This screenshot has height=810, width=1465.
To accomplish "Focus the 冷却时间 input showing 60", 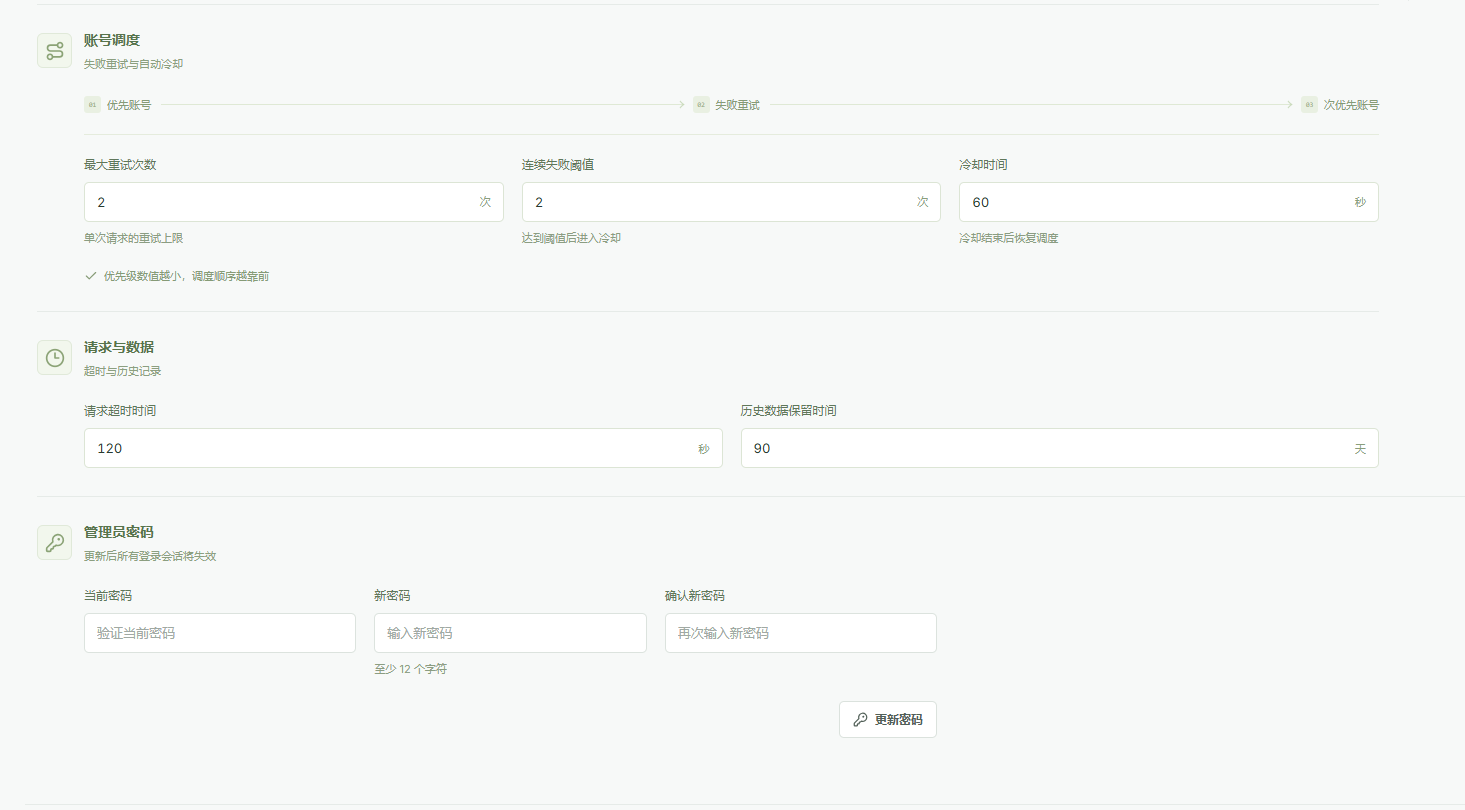I will coord(1169,202).
